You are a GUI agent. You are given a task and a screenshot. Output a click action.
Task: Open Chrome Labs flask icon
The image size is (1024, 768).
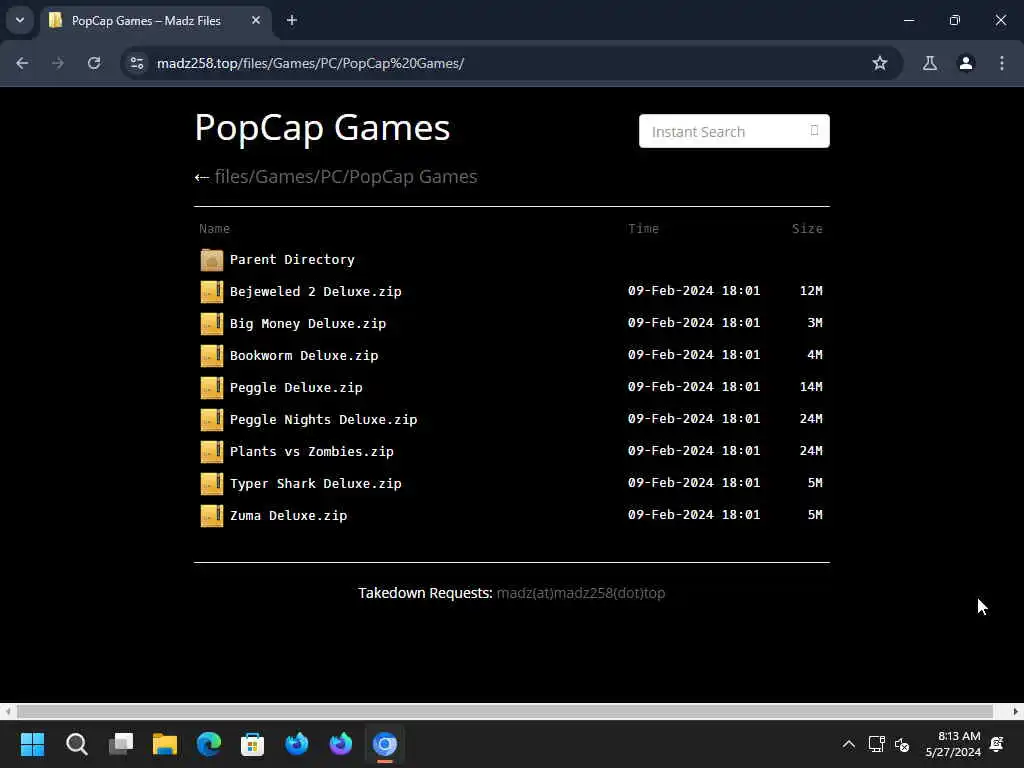[930, 63]
